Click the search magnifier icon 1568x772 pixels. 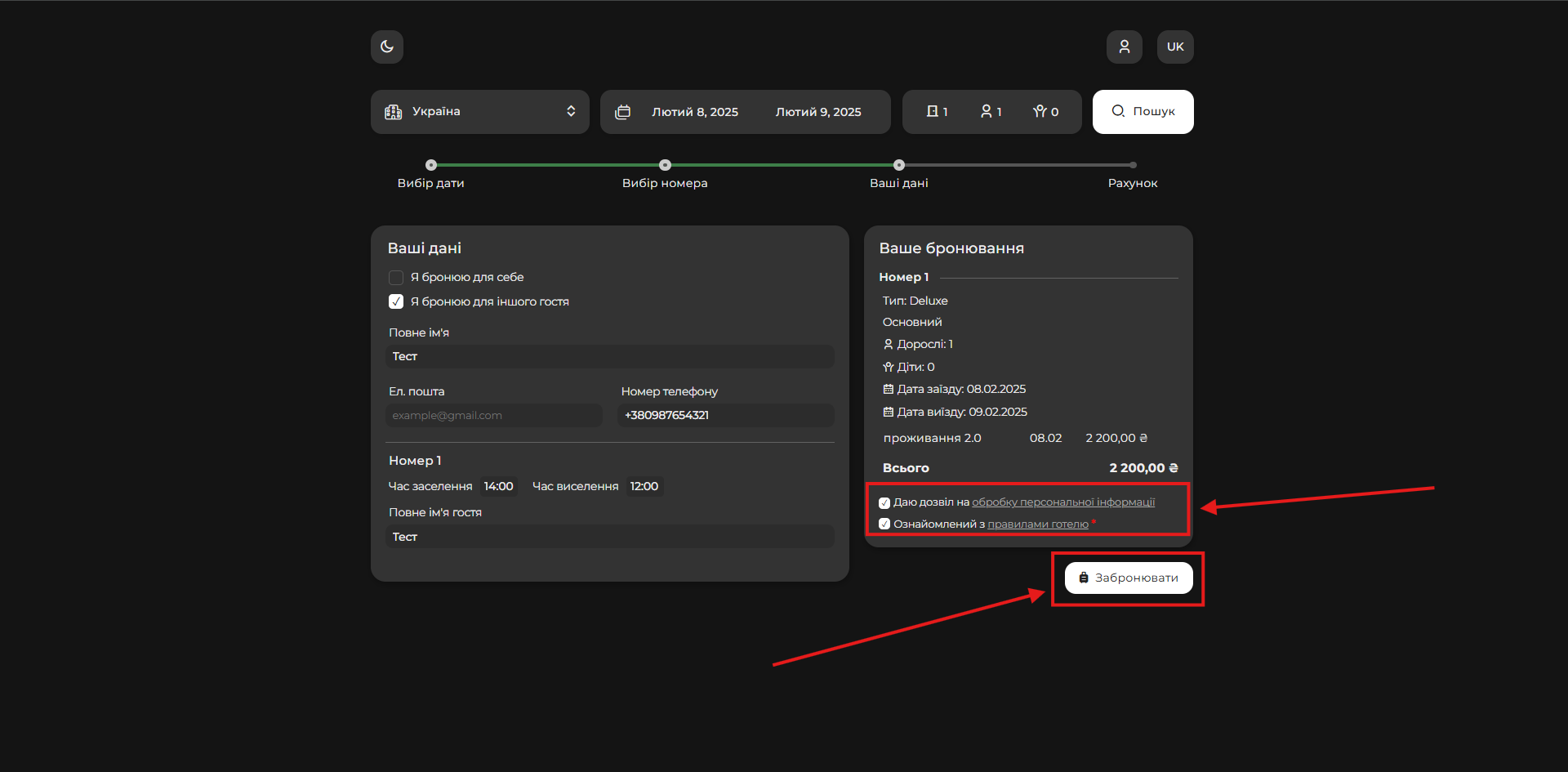1118,111
